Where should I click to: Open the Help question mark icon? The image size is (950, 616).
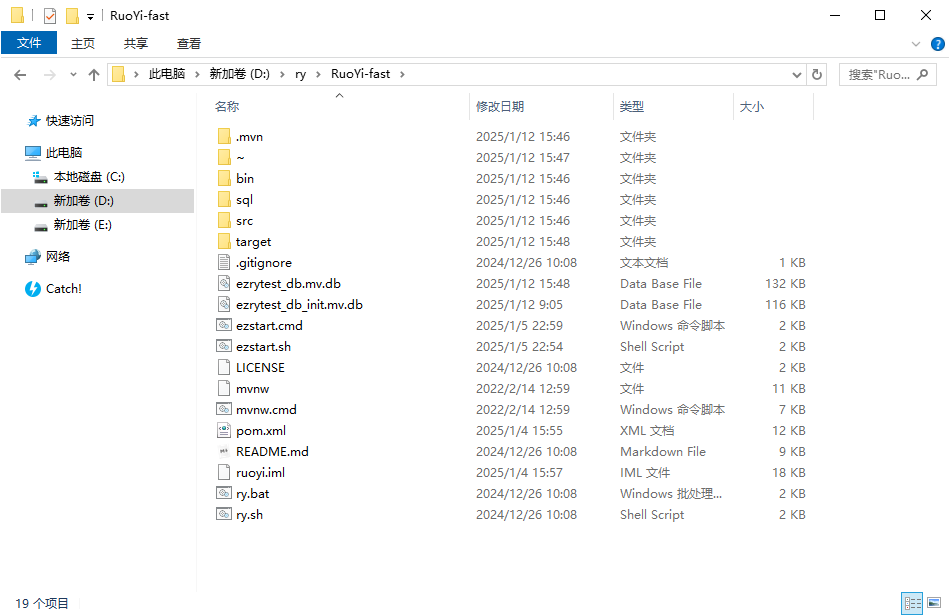point(937,44)
